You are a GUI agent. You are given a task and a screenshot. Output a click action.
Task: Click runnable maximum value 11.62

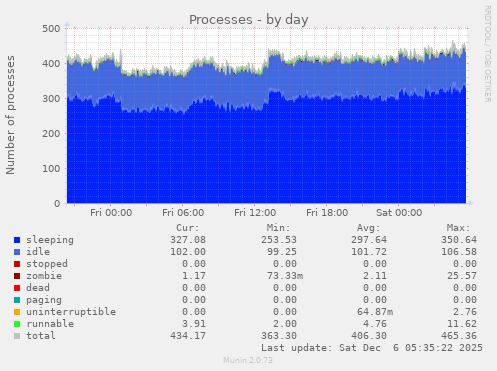pyautogui.click(x=462, y=324)
